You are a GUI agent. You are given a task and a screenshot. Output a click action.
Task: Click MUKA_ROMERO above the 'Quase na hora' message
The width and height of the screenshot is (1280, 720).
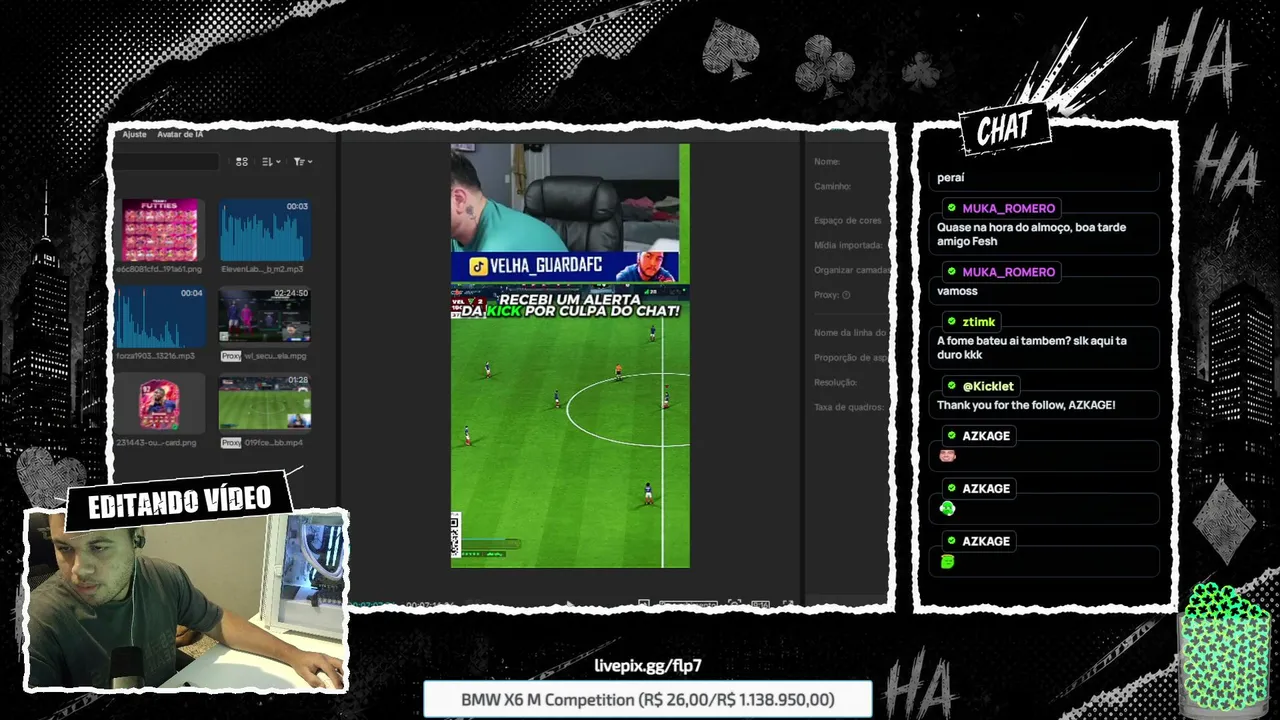click(x=1008, y=208)
